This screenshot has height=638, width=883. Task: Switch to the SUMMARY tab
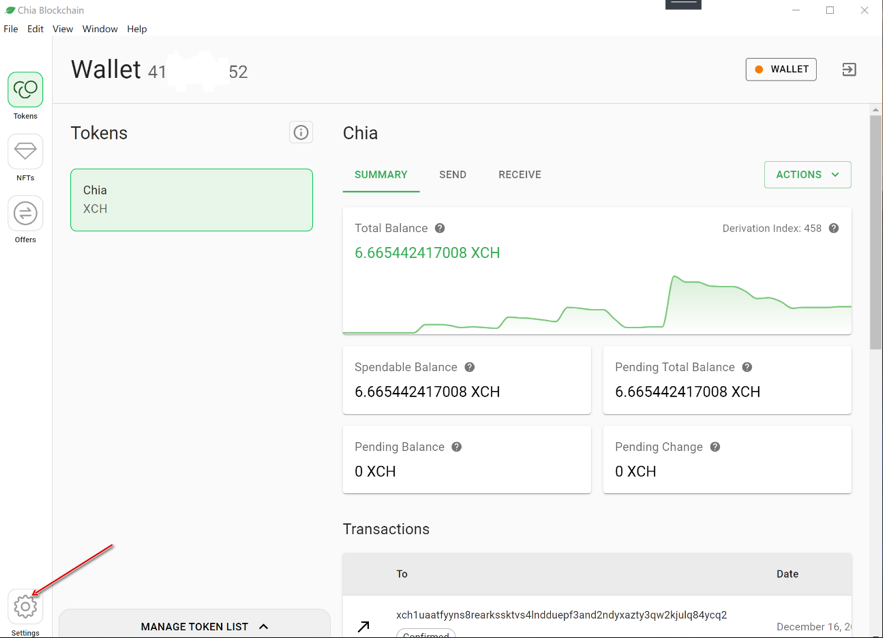coord(381,175)
